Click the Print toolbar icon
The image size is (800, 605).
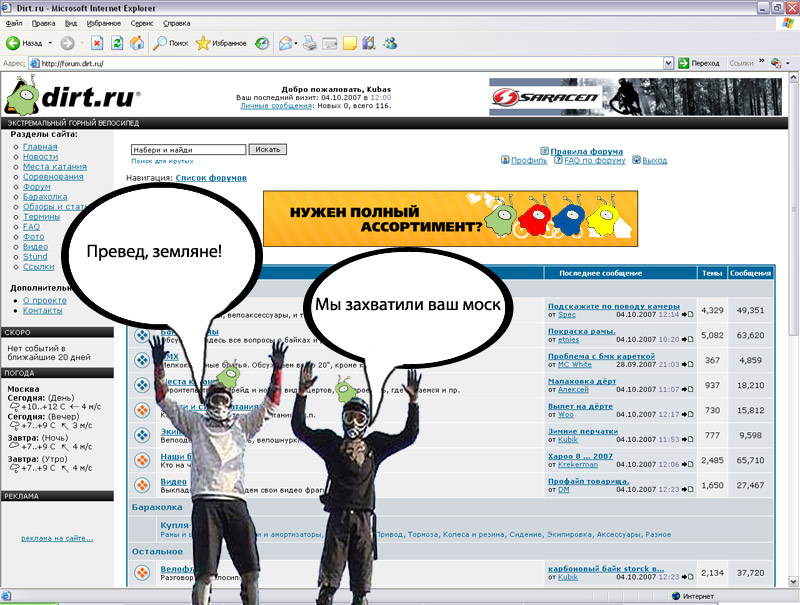pyautogui.click(x=310, y=43)
